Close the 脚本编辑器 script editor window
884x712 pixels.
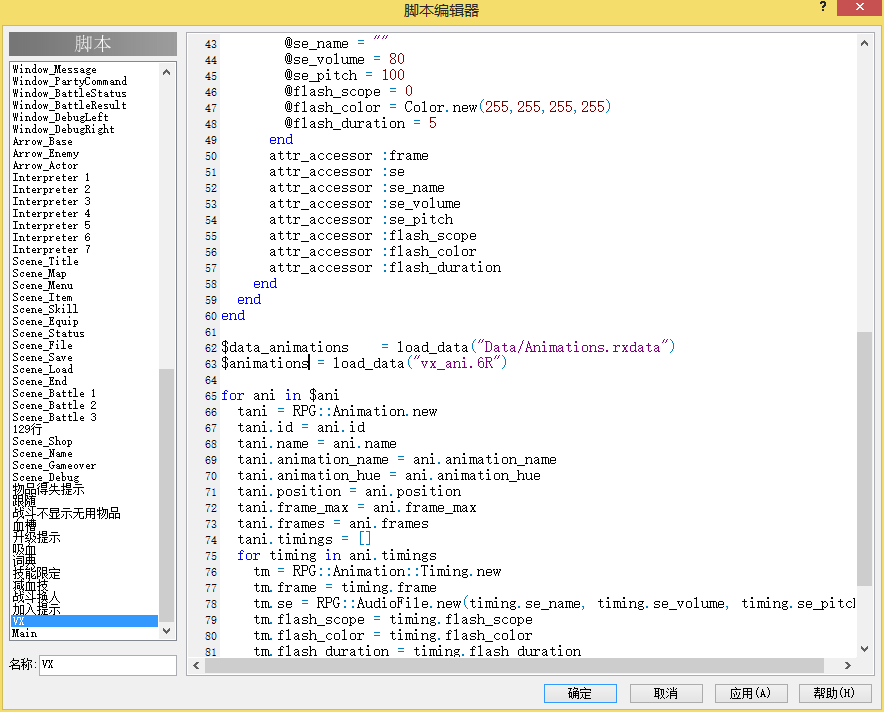tap(860, 7)
